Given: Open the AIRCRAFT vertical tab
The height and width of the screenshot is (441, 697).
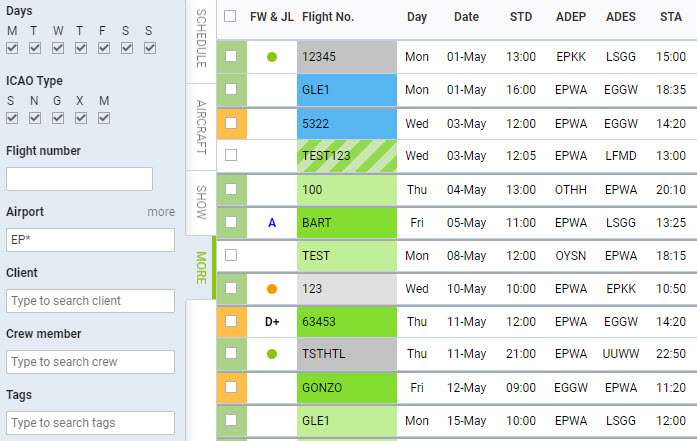Looking at the screenshot, I should 201,127.
